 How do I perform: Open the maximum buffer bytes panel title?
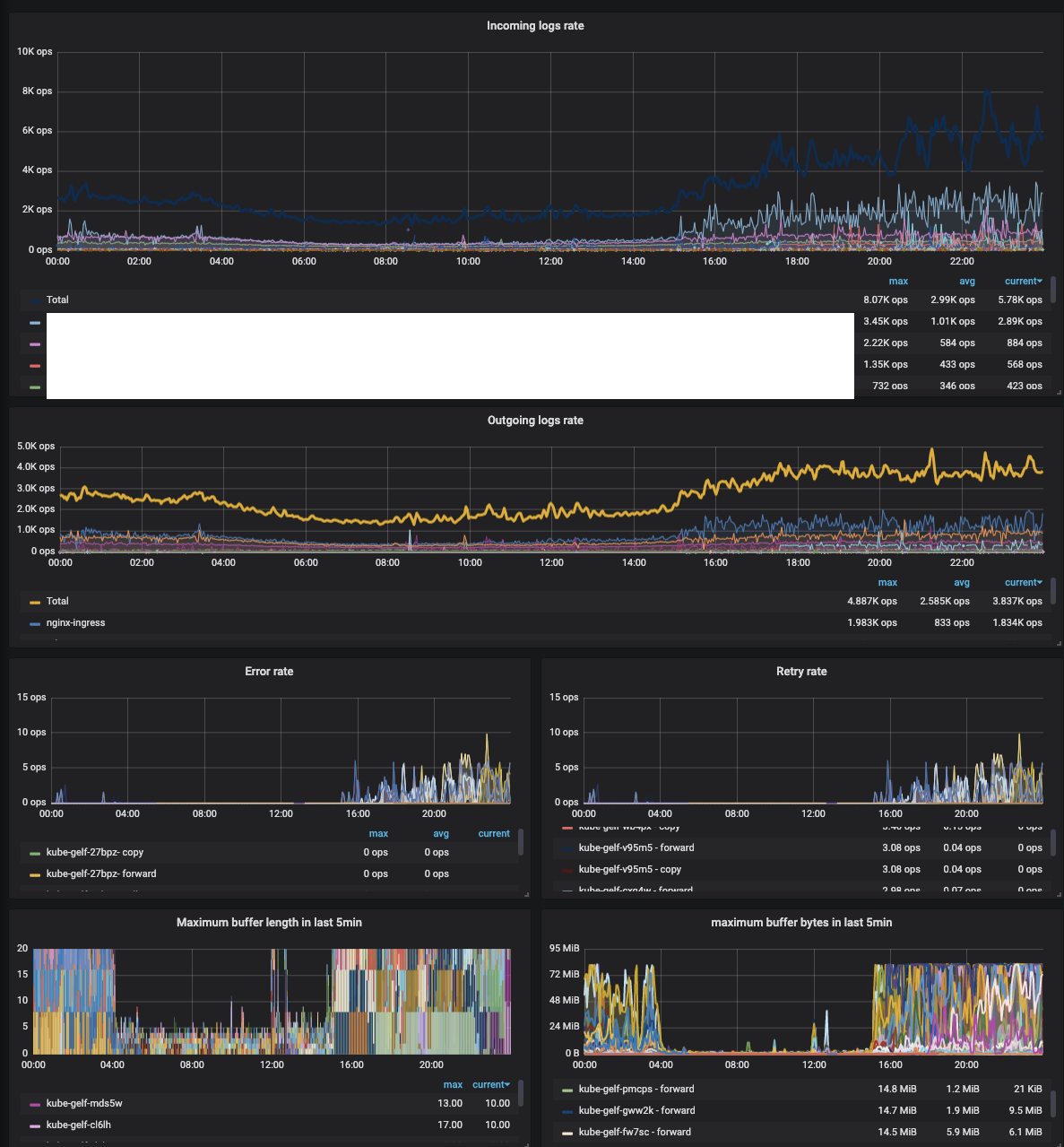coord(801,922)
